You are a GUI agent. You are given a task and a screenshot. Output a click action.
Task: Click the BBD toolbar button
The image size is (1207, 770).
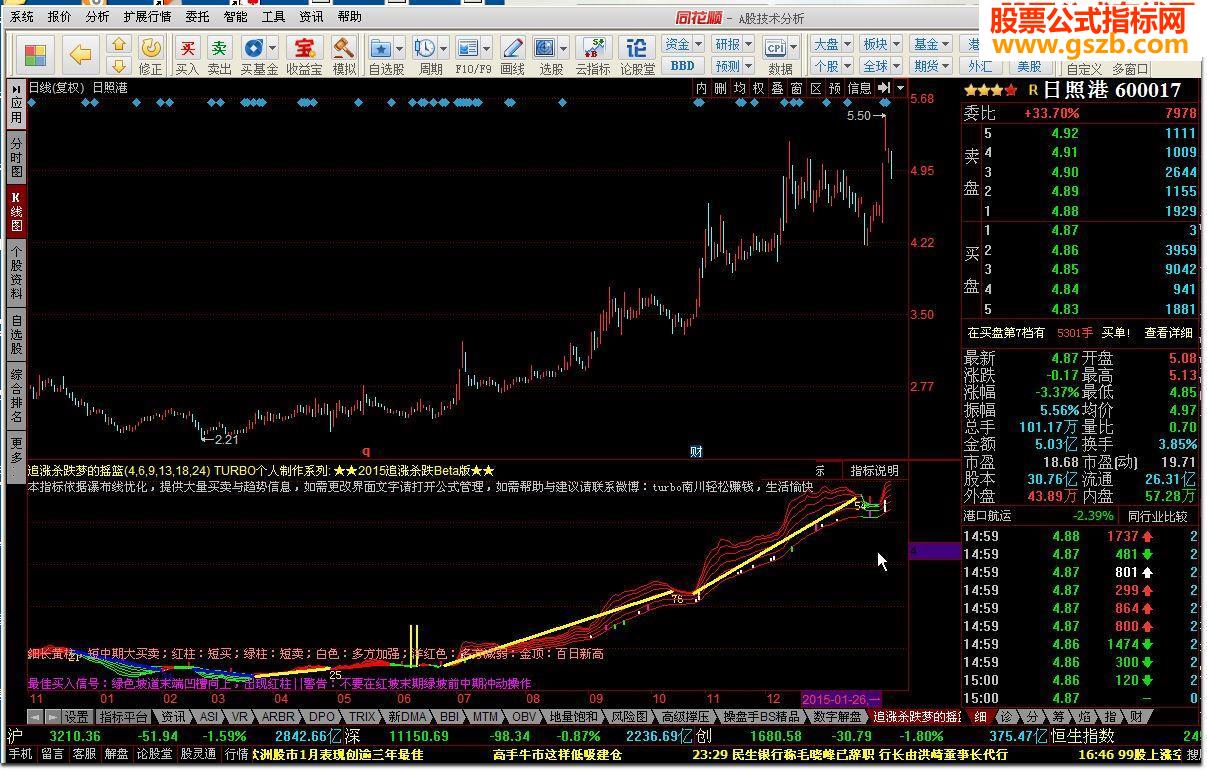pyautogui.click(x=682, y=66)
